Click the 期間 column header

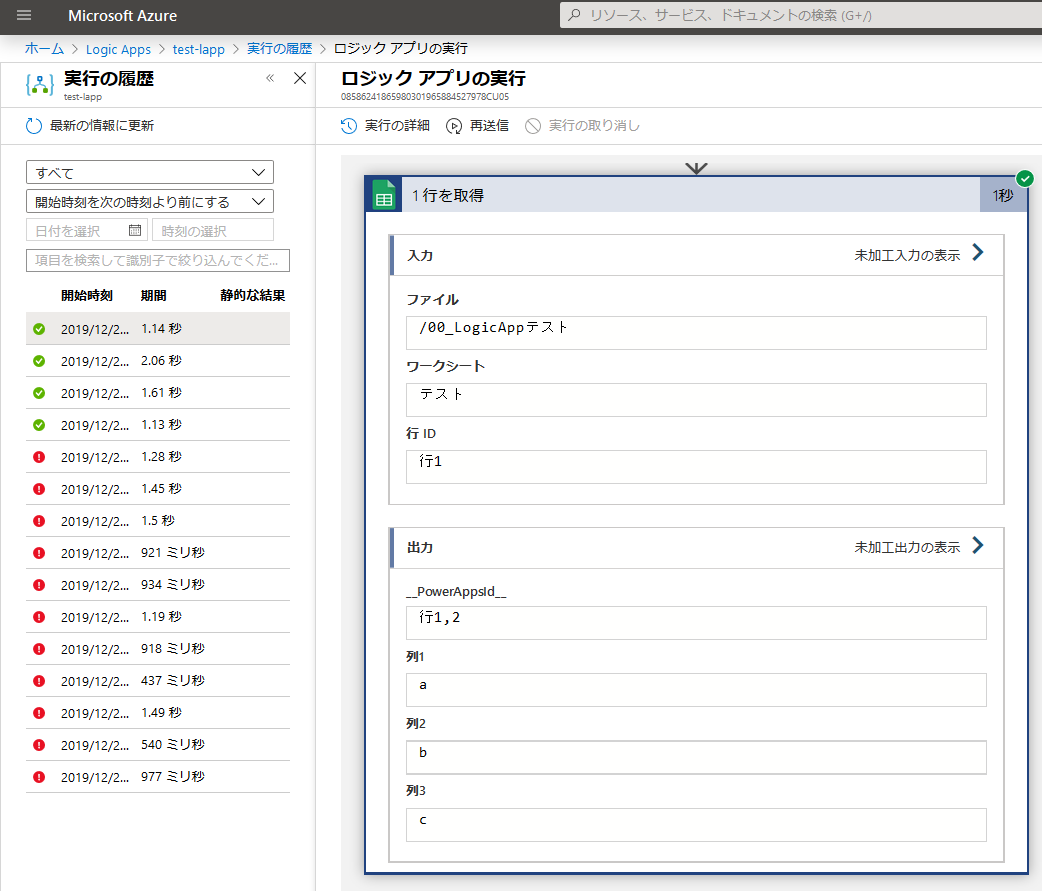tap(154, 296)
